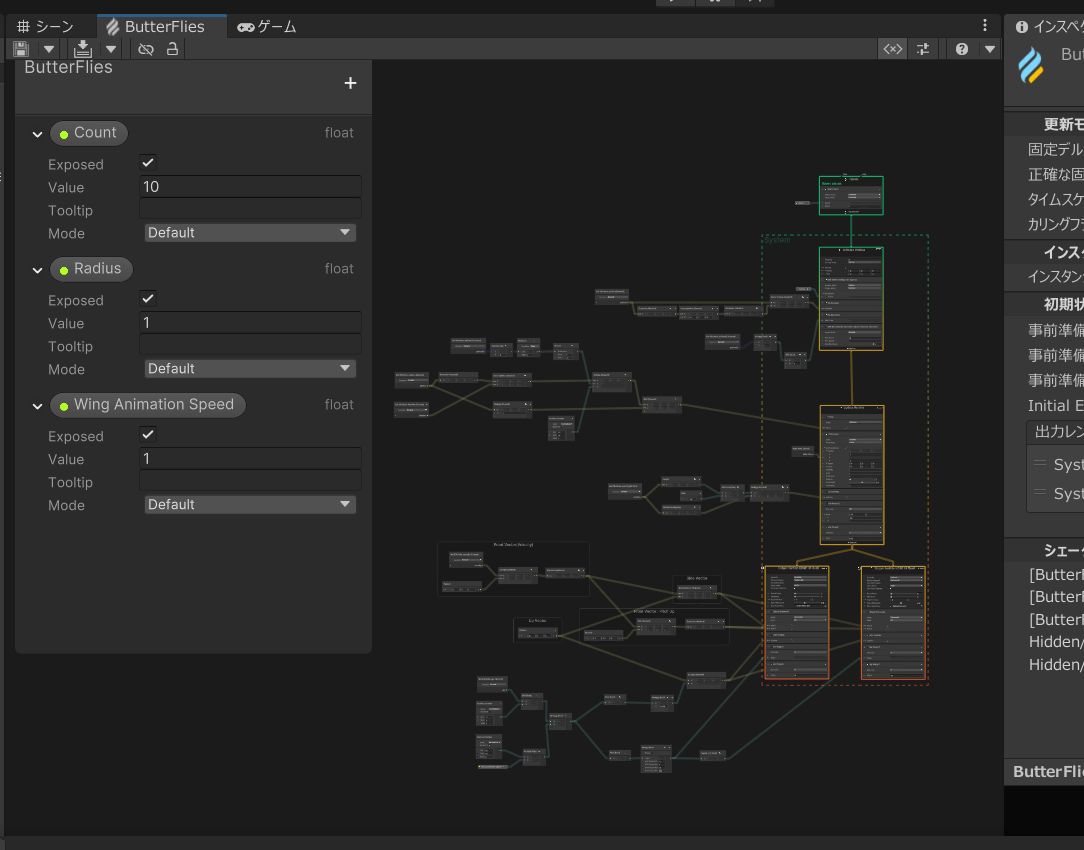1084x850 pixels.
Task: Click the Count Value field showing 10
Action: tap(249, 187)
